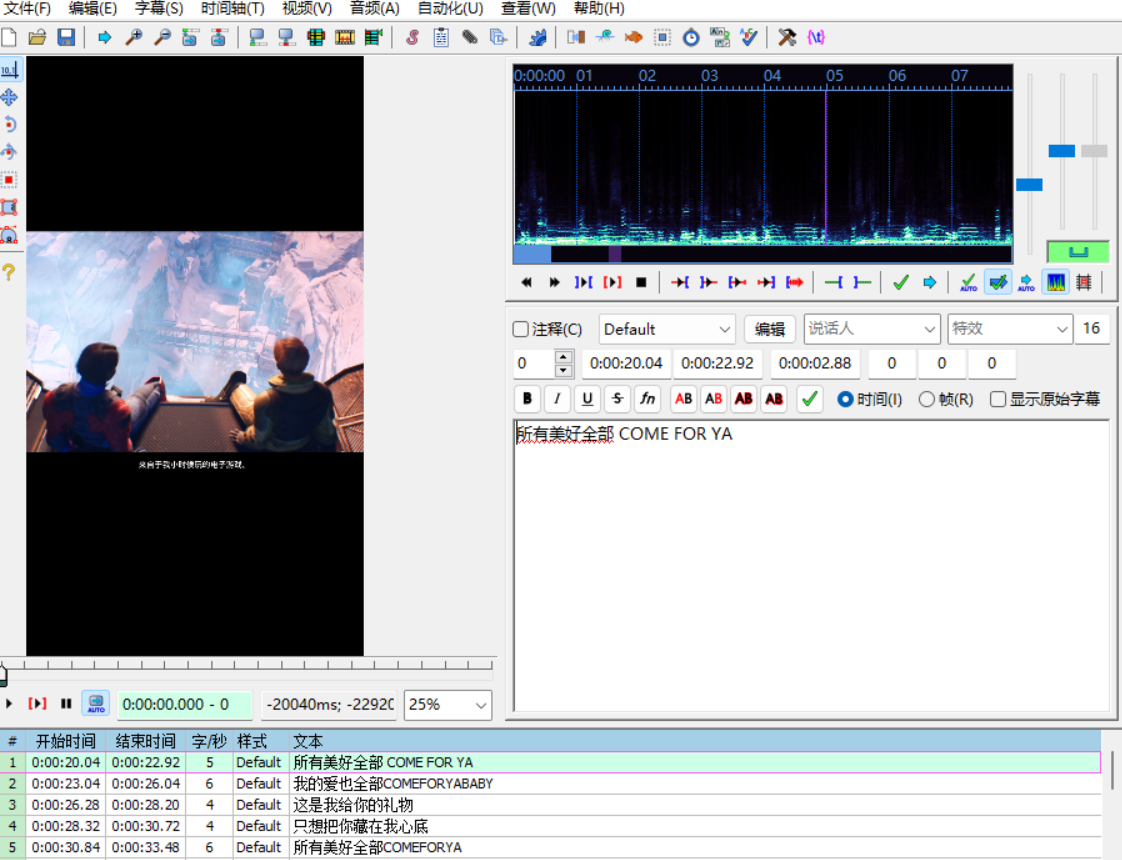
Task: Open Options via hammer and wrench icon
Action: click(787, 37)
